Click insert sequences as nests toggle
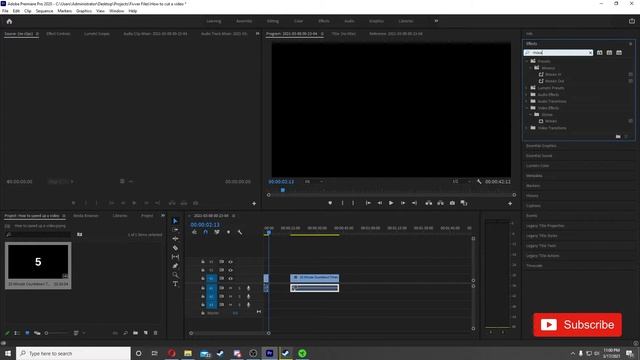 tap(194, 232)
